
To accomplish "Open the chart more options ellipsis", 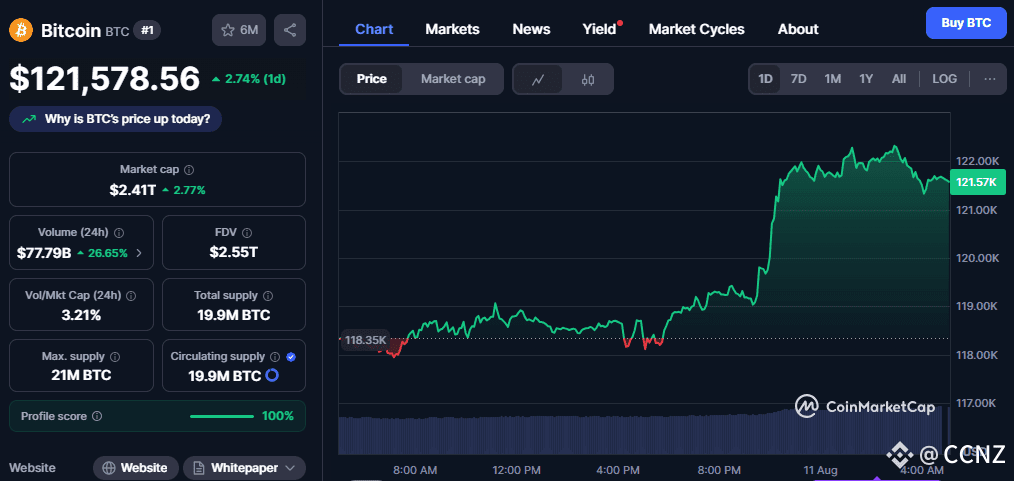I will tap(990, 79).
